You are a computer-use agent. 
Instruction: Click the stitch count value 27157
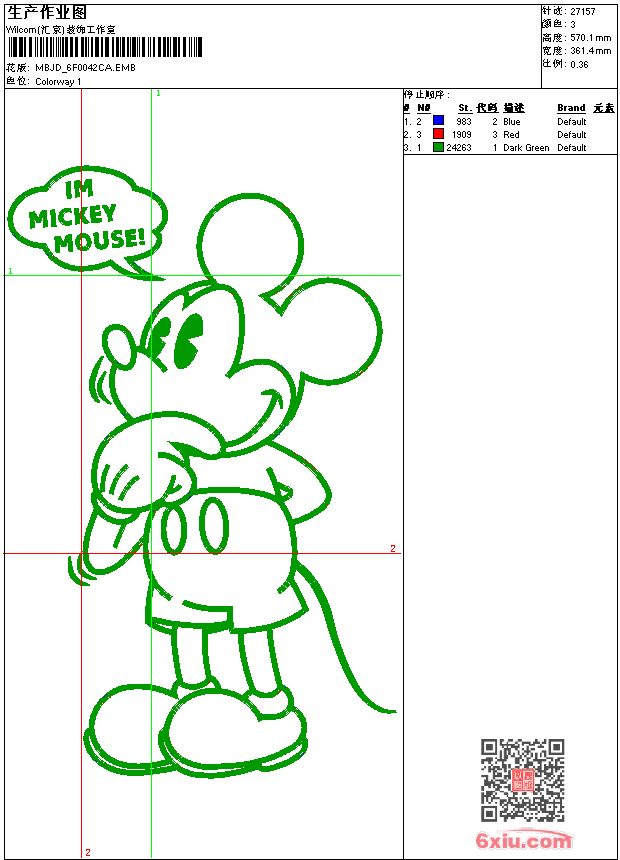pyautogui.click(x=582, y=11)
